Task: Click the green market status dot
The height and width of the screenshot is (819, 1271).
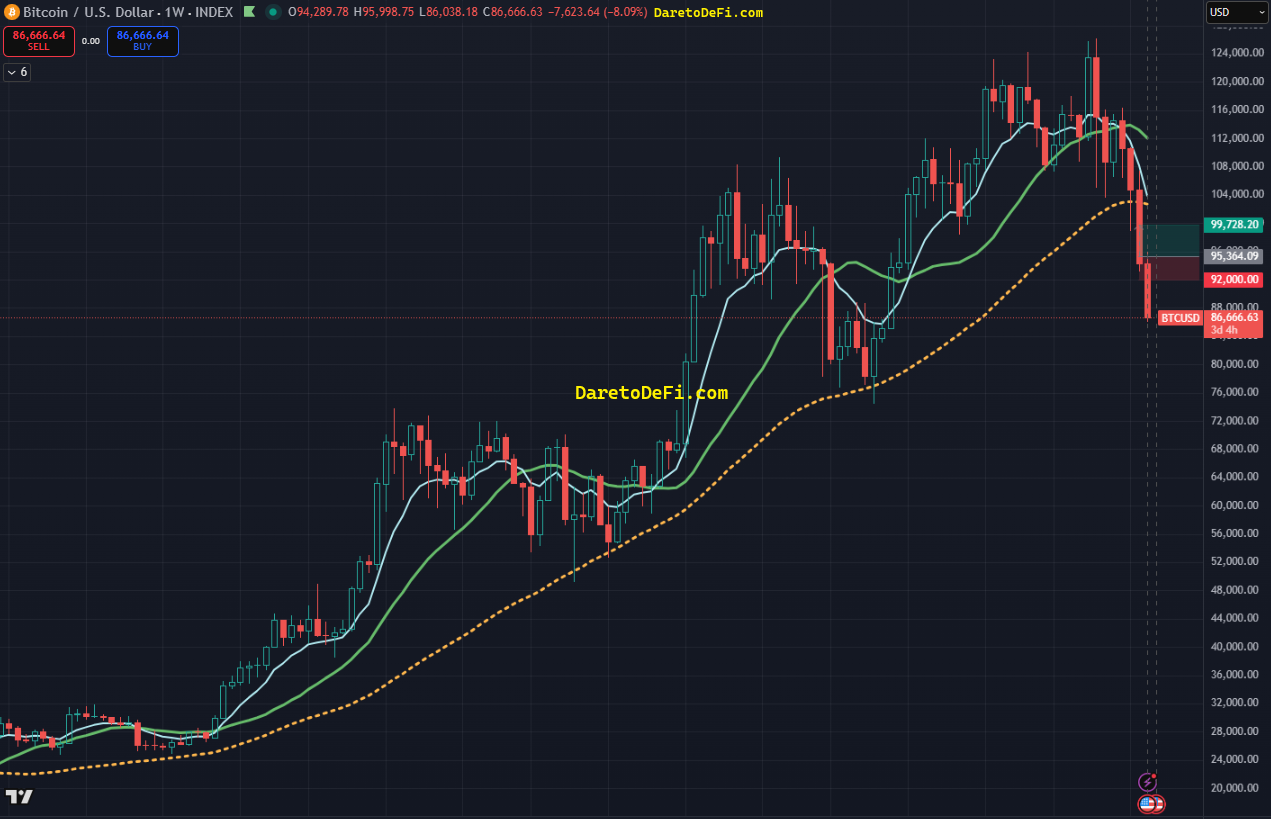Action: (272, 12)
